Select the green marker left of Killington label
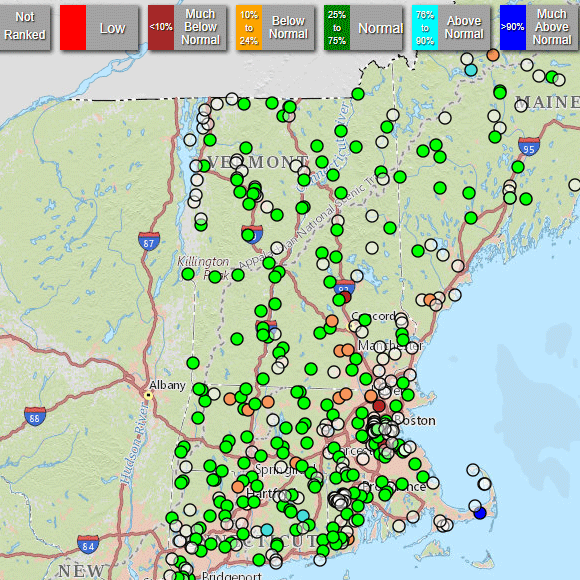The height and width of the screenshot is (580, 580). coord(188,274)
